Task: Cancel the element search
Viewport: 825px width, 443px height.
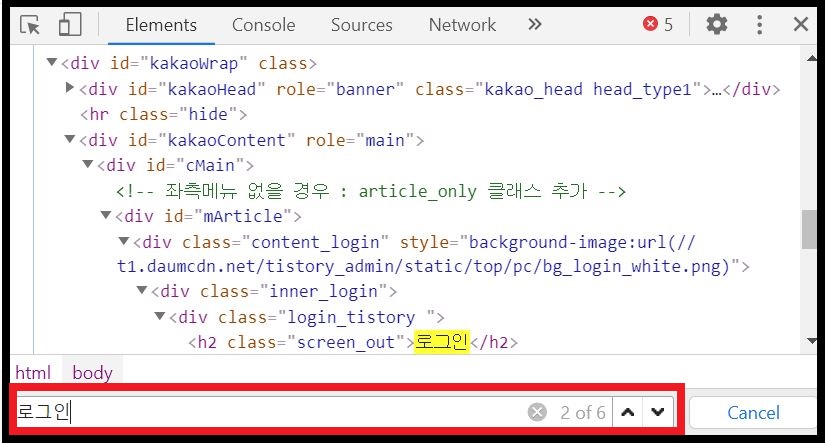Action: point(753,412)
